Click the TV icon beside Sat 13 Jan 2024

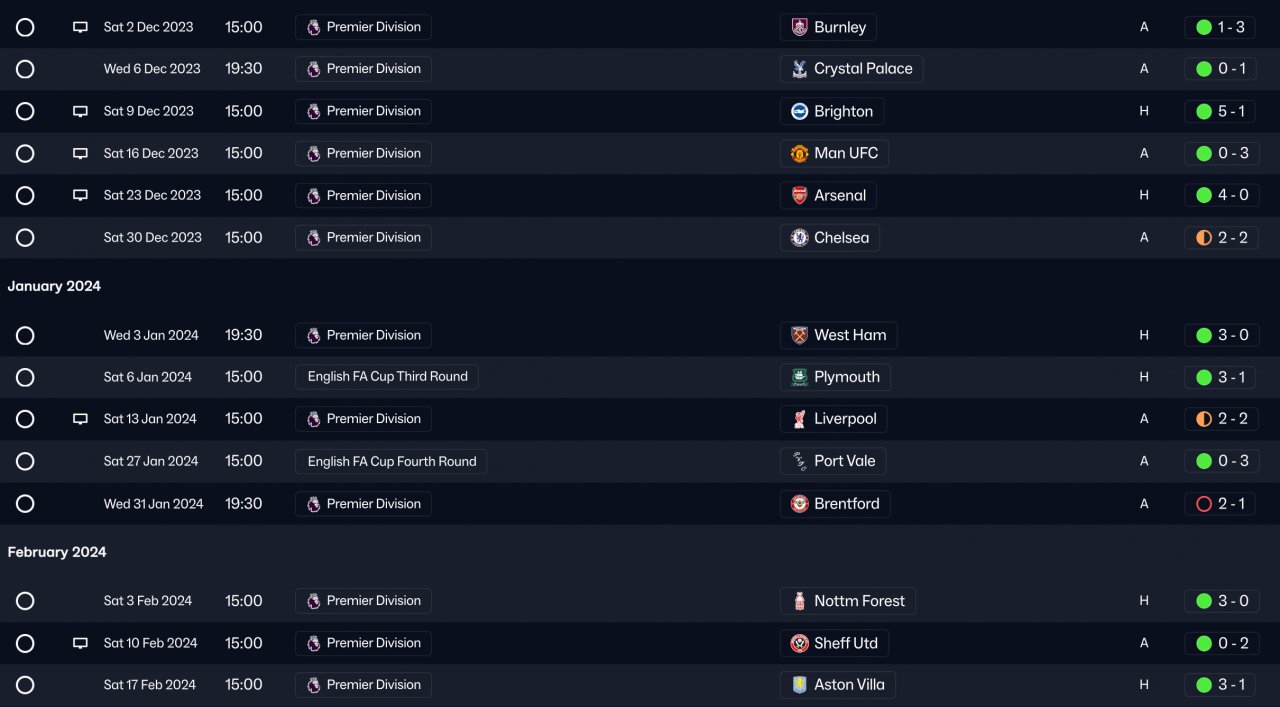point(80,419)
